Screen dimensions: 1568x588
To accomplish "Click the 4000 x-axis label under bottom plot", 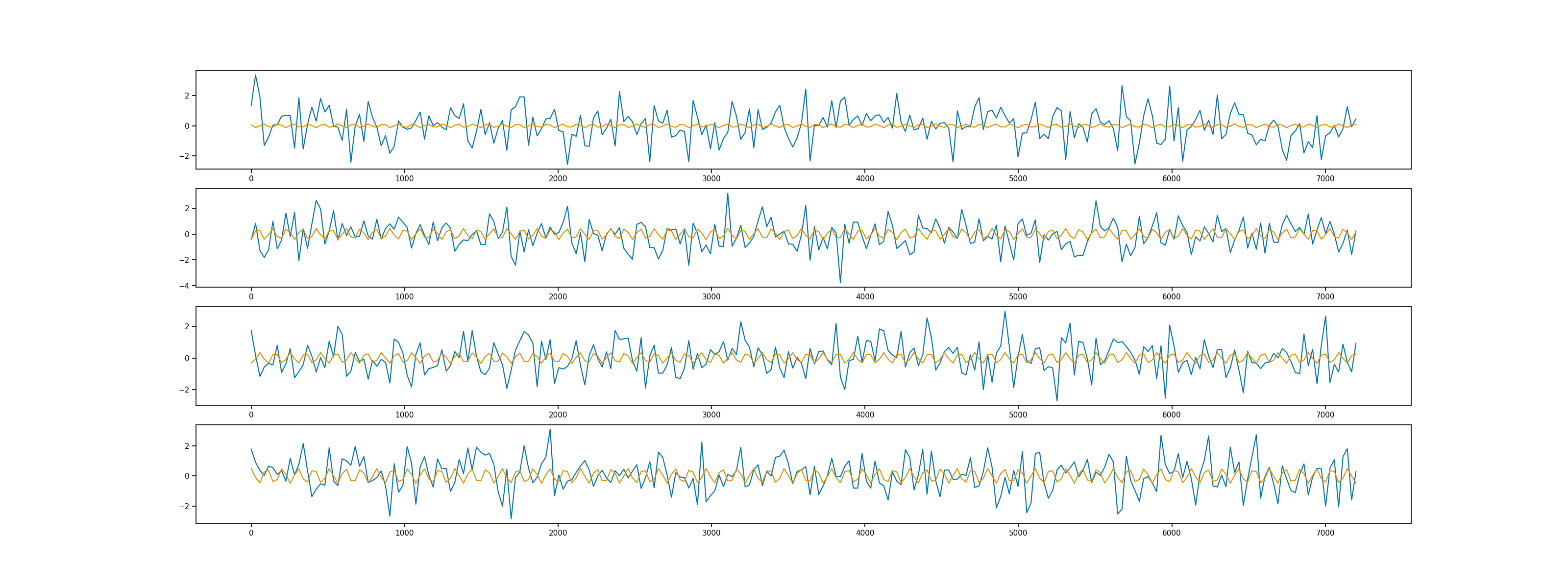I will click(864, 533).
